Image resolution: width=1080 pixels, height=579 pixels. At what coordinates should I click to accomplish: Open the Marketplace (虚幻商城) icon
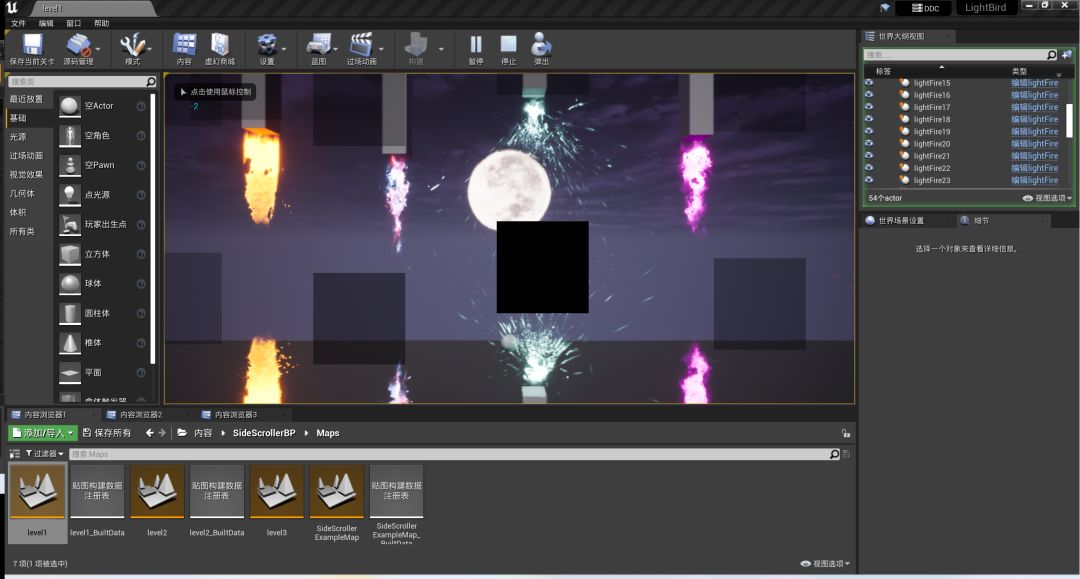coord(219,46)
